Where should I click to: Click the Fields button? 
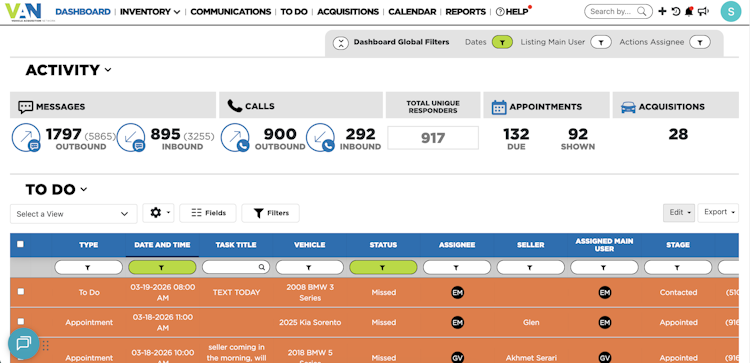(208, 213)
